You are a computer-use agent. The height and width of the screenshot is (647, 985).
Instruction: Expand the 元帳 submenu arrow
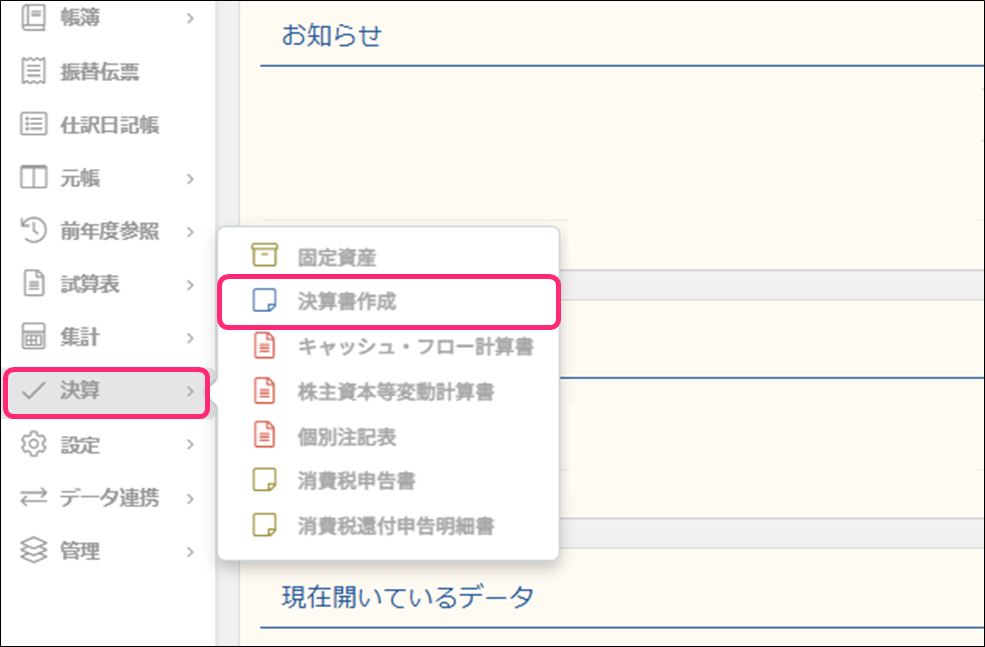tap(190, 179)
